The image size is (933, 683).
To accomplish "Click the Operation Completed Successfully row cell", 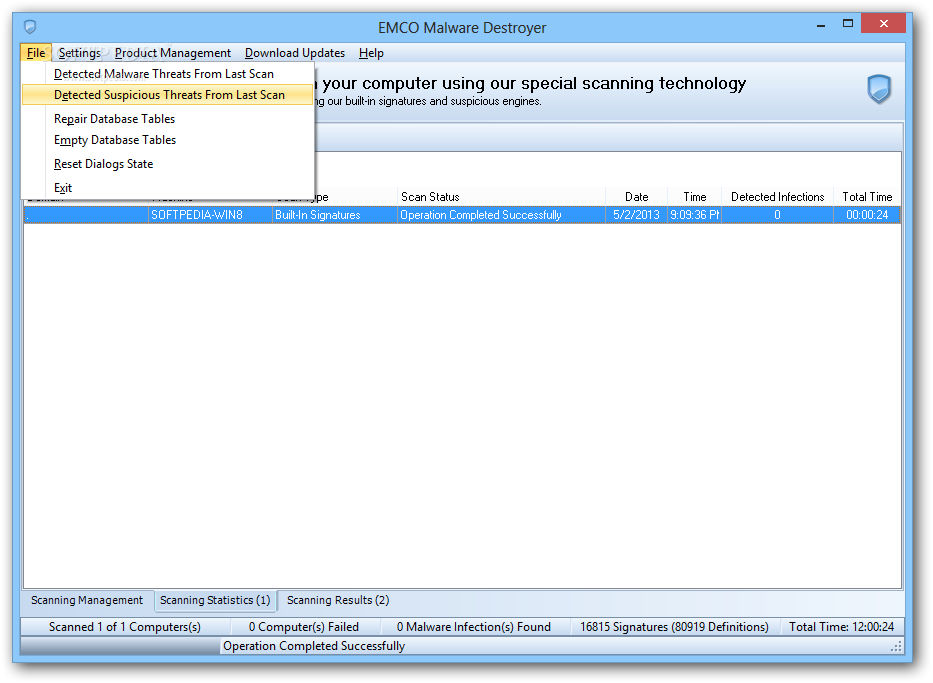I will [501, 215].
